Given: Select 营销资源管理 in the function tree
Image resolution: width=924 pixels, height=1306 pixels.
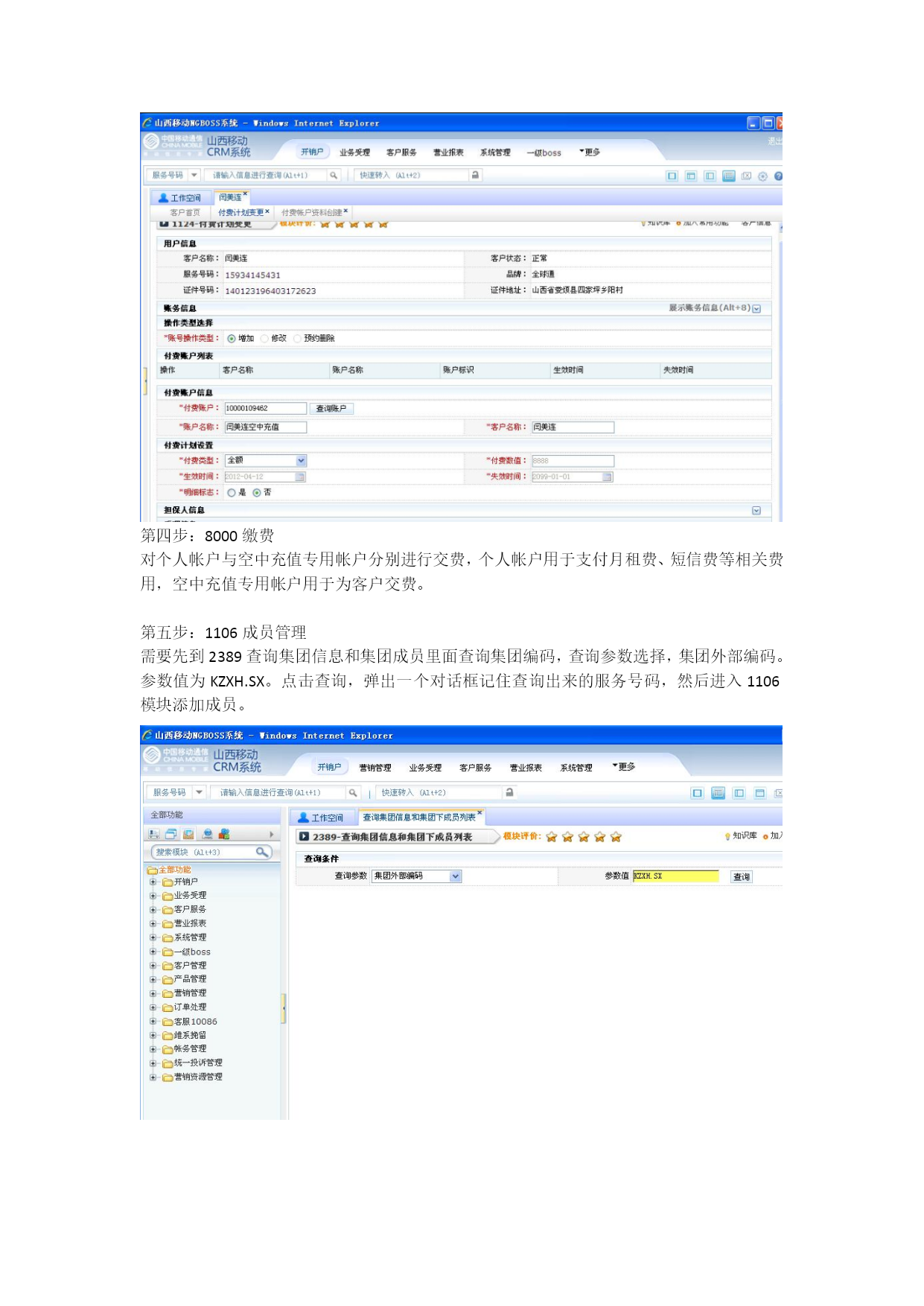Looking at the screenshot, I should tap(198, 1077).
